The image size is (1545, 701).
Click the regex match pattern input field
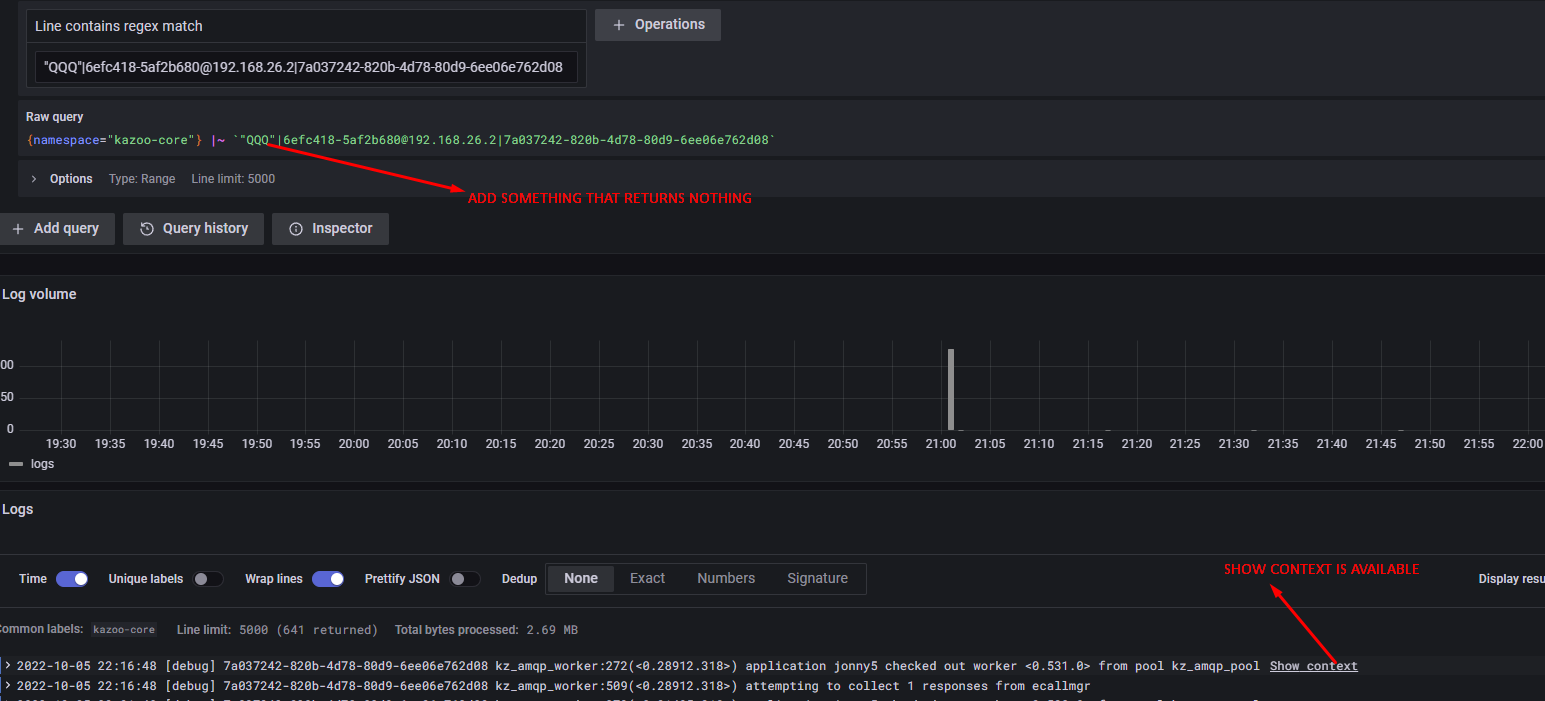click(x=306, y=67)
